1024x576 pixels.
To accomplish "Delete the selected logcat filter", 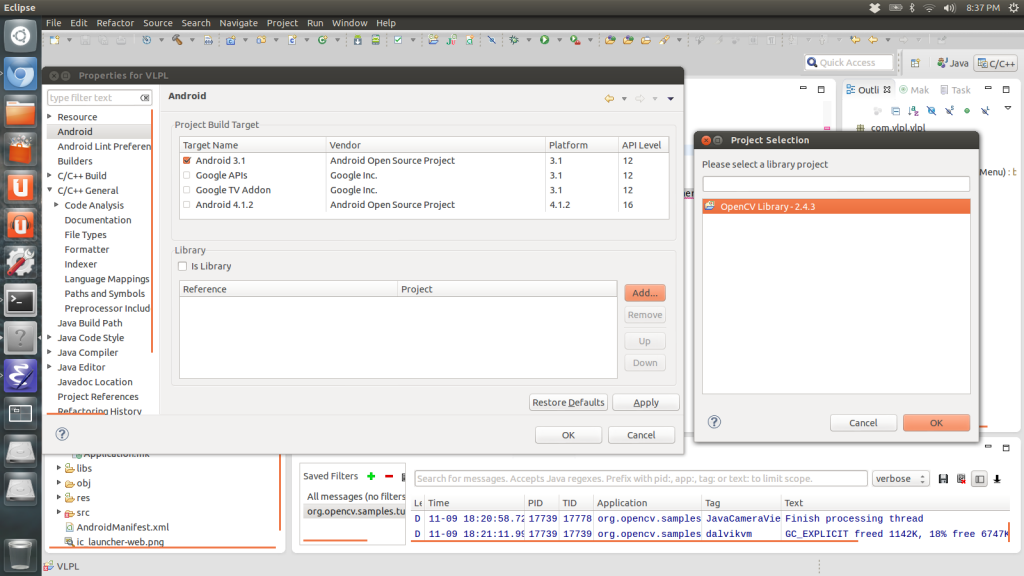I will point(389,476).
